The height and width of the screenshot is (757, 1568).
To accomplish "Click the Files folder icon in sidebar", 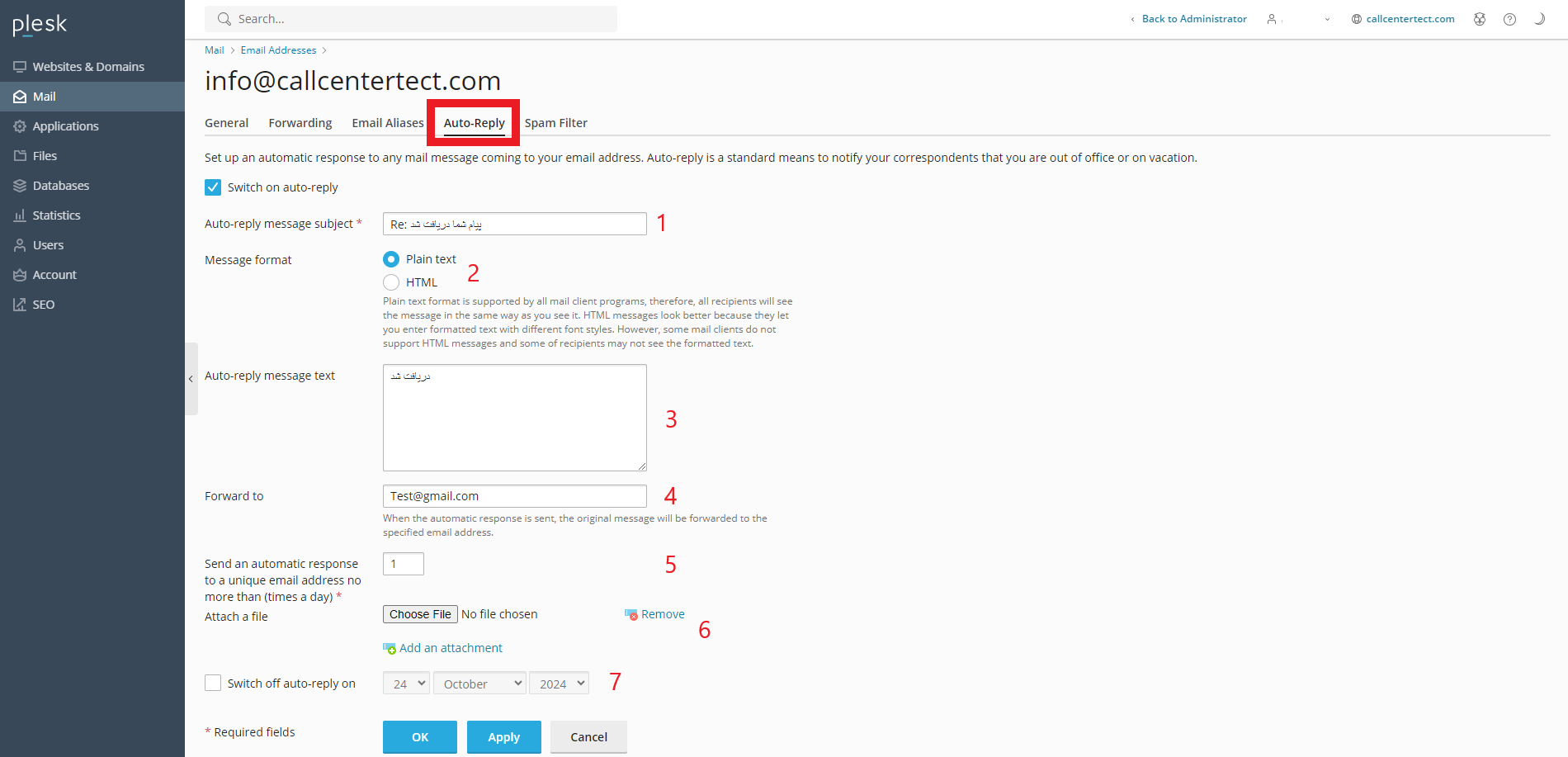I will [20, 156].
